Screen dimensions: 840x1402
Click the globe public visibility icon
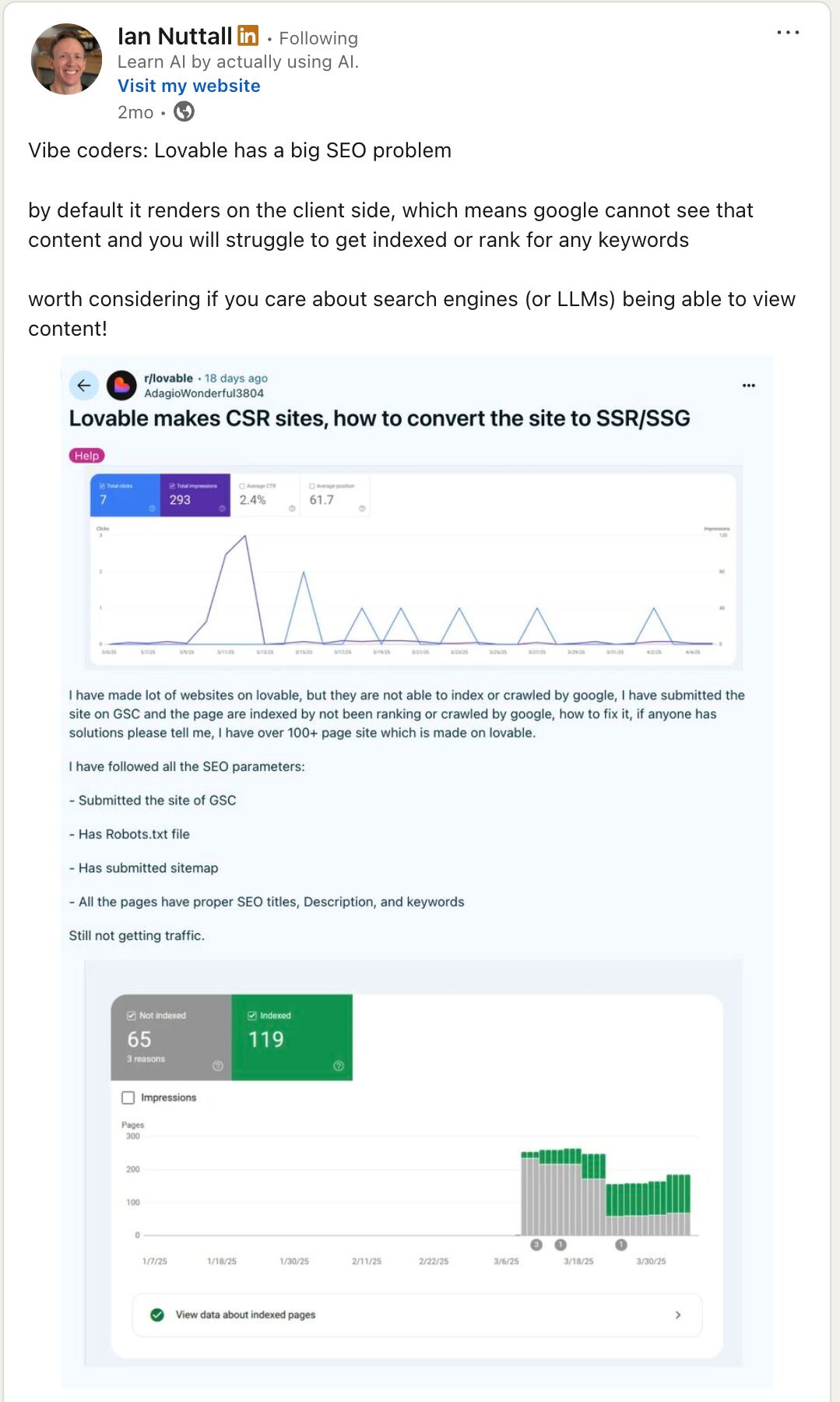pos(184,112)
